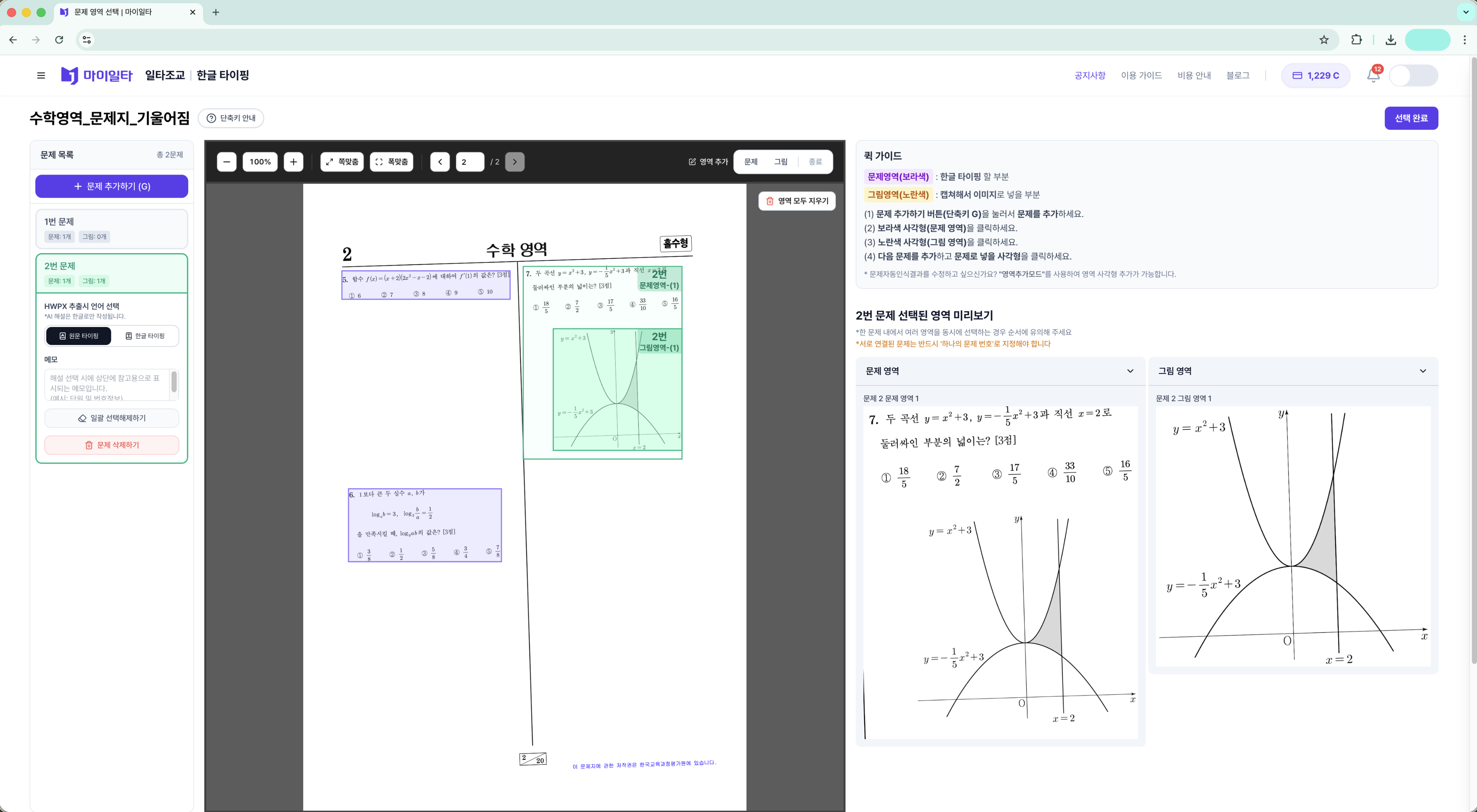
Task: Click the memo box scrollbar
Action: (174, 382)
